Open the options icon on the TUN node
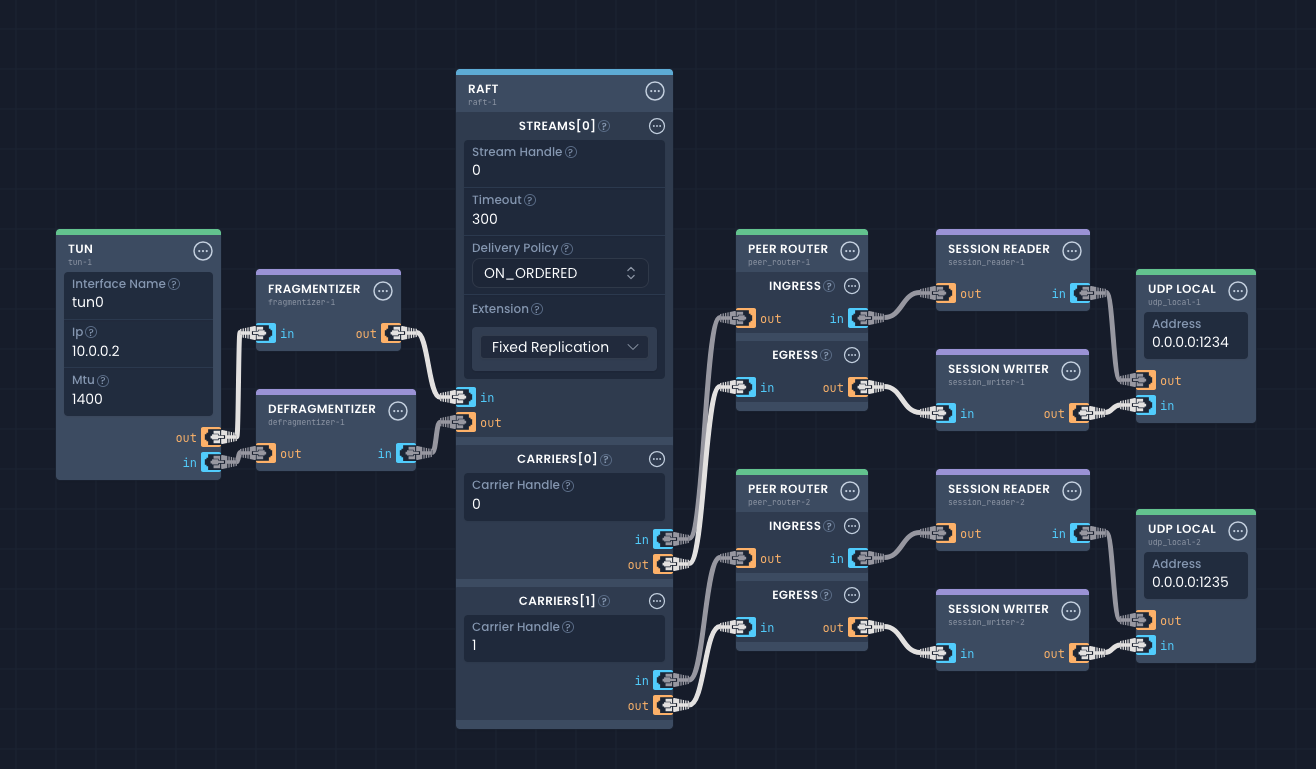 click(x=203, y=251)
